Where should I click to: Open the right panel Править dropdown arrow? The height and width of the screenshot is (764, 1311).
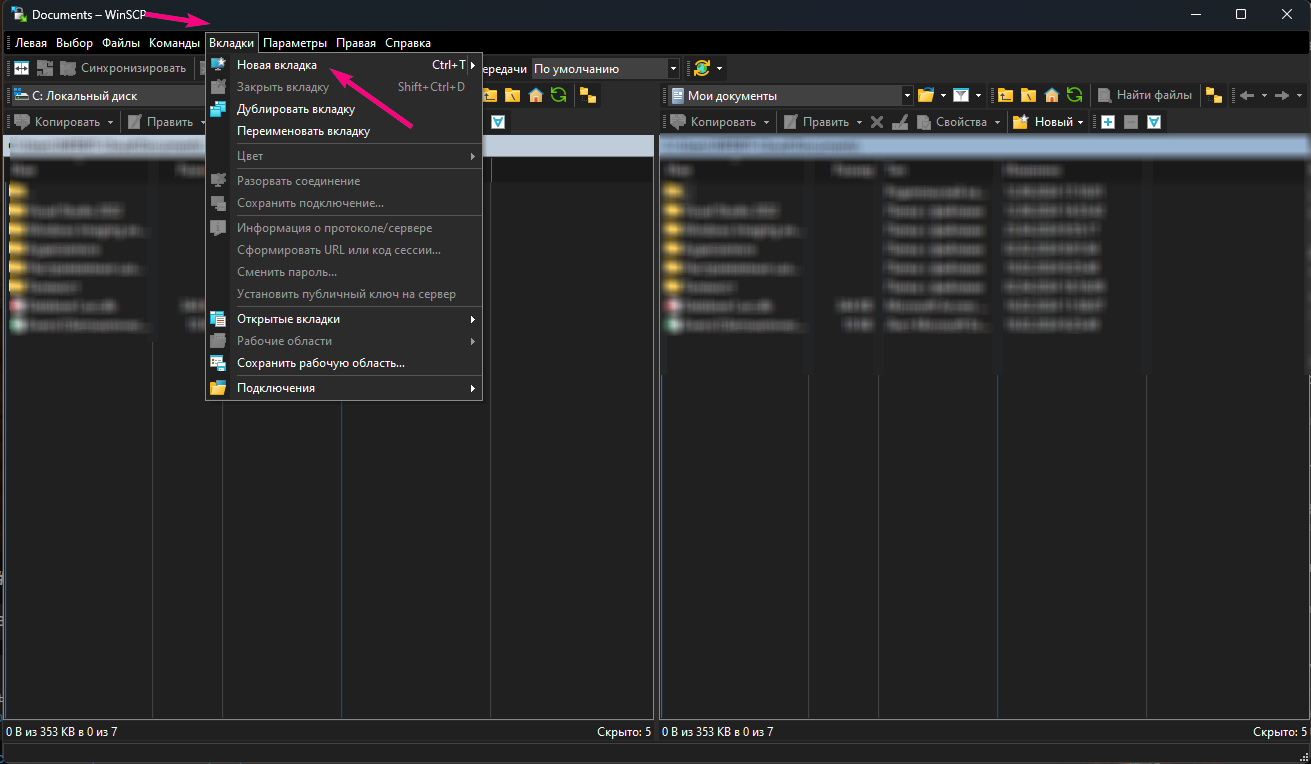(858, 122)
